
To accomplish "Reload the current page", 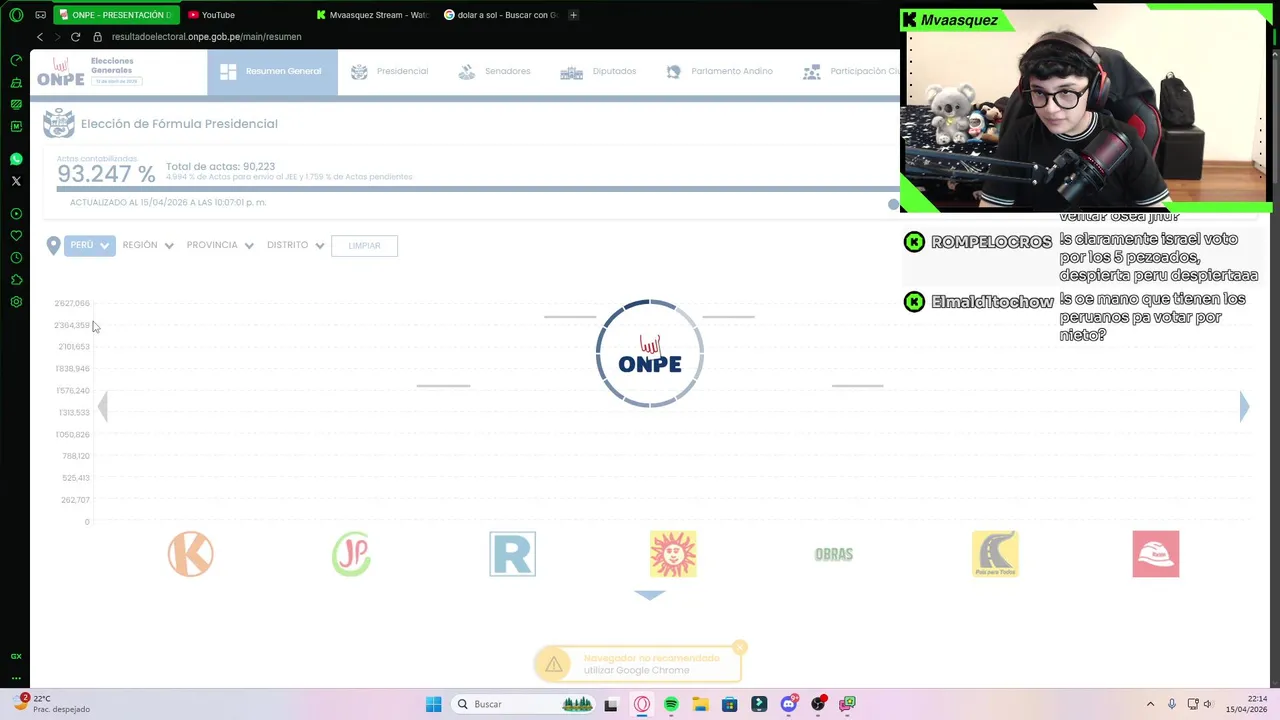I will 75,37.
